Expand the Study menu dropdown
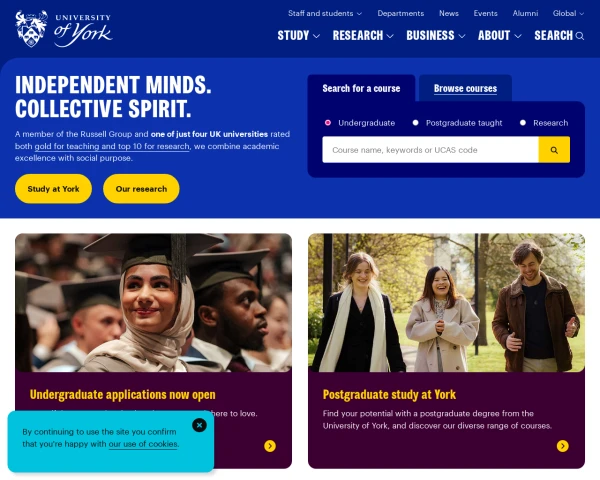 click(298, 36)
